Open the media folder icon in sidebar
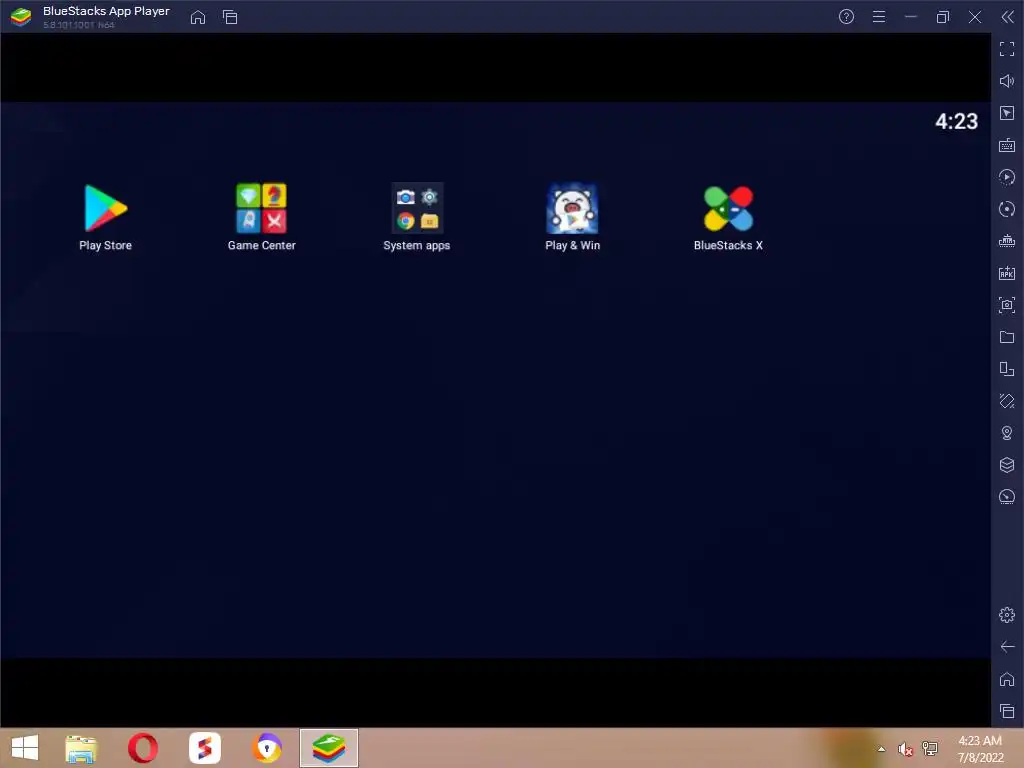Screen dimensions: 1024x768 (x=1007, y=337)
